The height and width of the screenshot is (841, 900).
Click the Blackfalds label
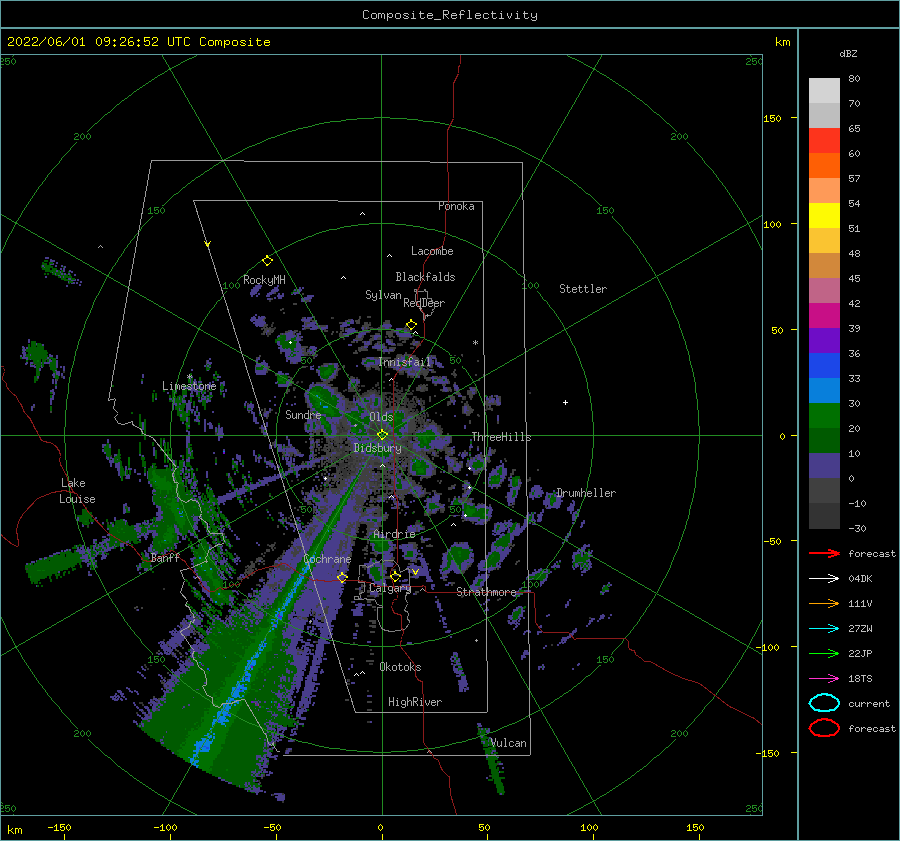click(425, 277)
